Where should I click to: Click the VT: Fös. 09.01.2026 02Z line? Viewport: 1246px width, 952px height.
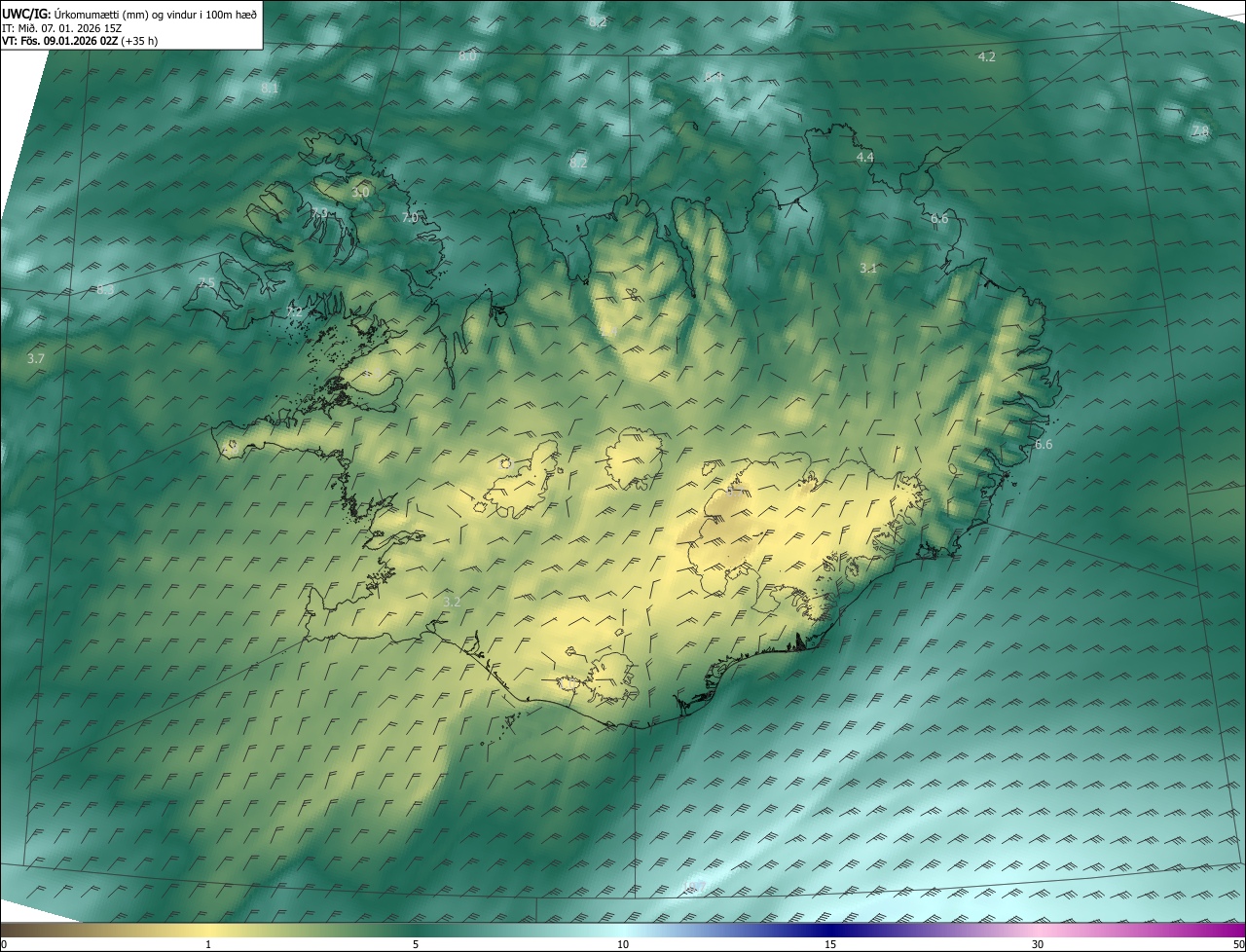[x=80, y=41]
